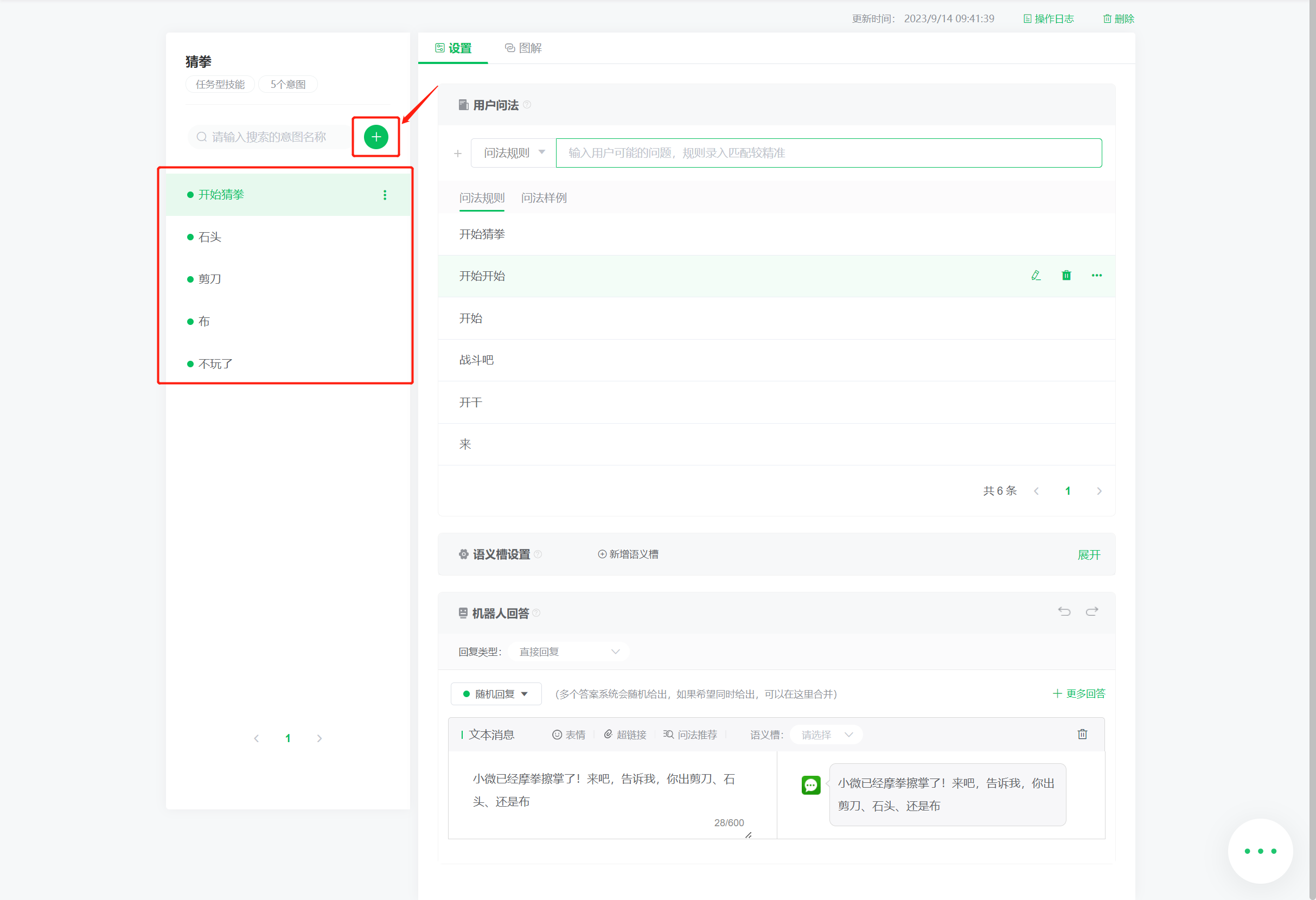Focus the intent name search field
Image resolution: width=1316 pixels, height=900 pixels.
(x=271, y=137)
